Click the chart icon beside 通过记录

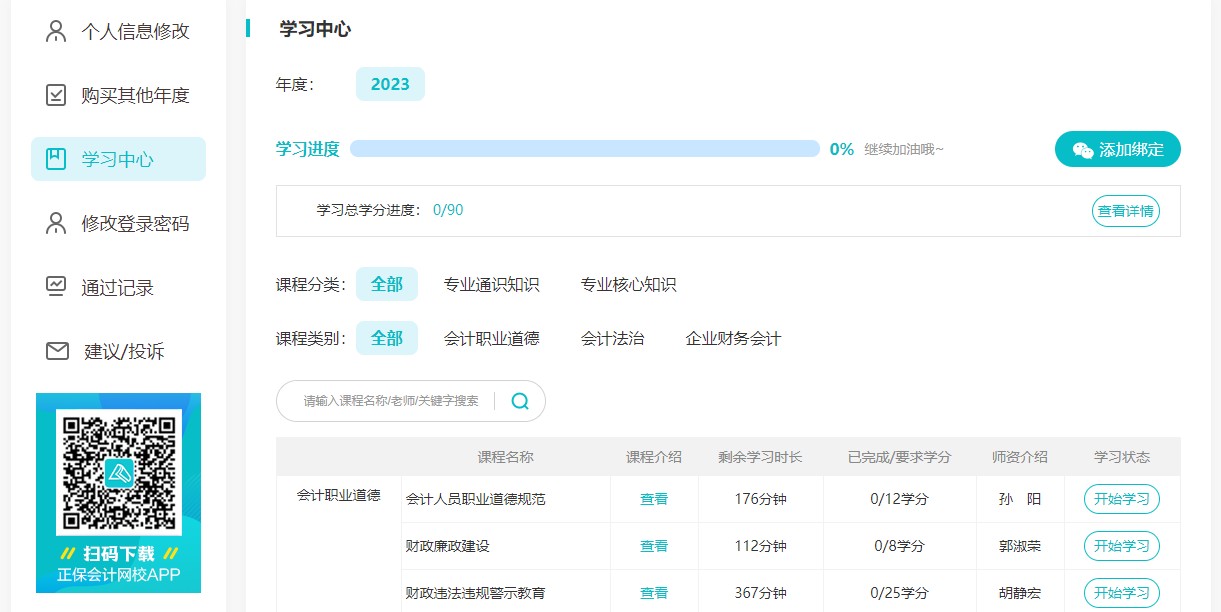(x=56, y=287)
